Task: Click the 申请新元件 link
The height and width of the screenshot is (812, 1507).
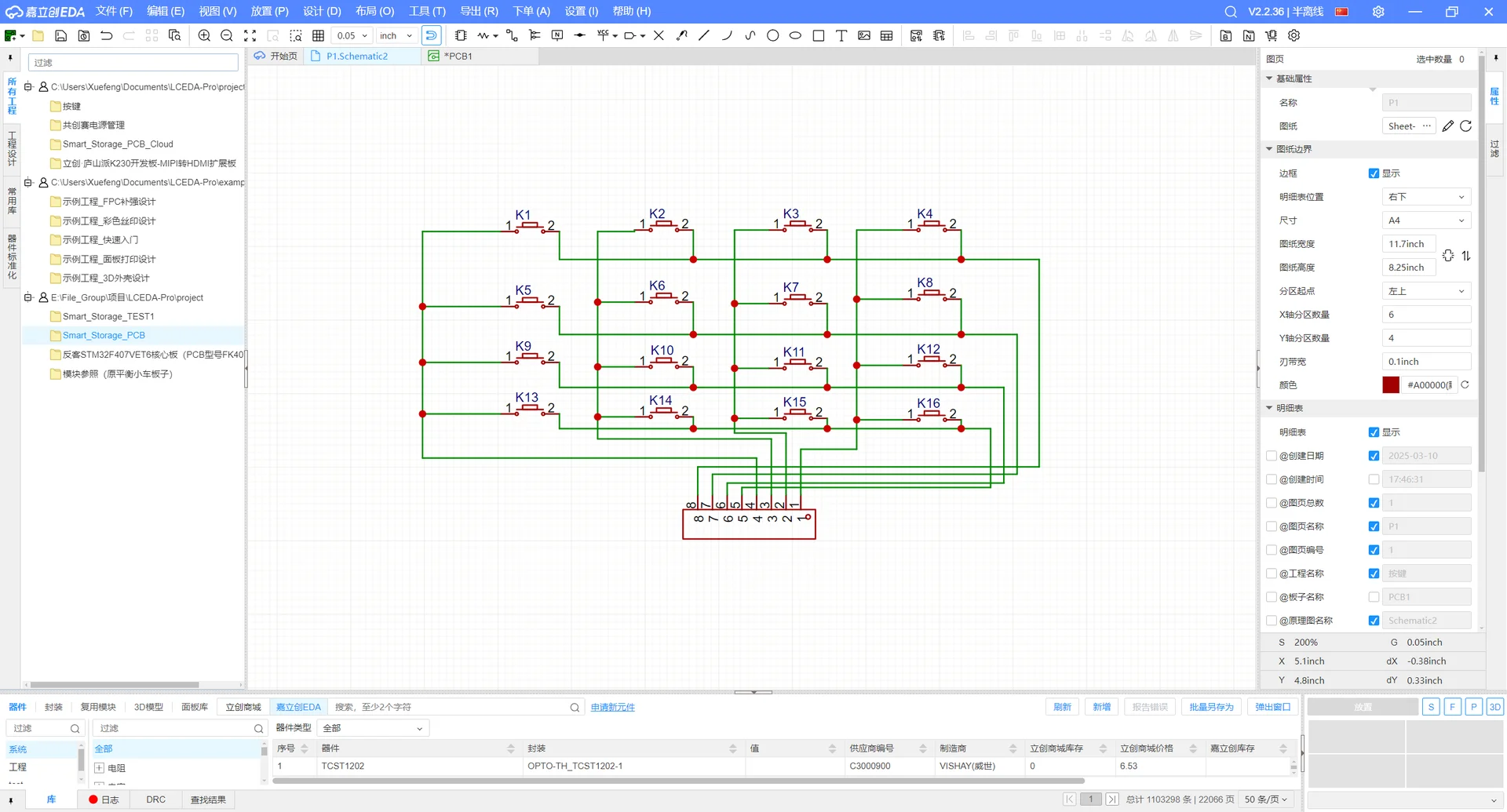Action: coord(613,707)
